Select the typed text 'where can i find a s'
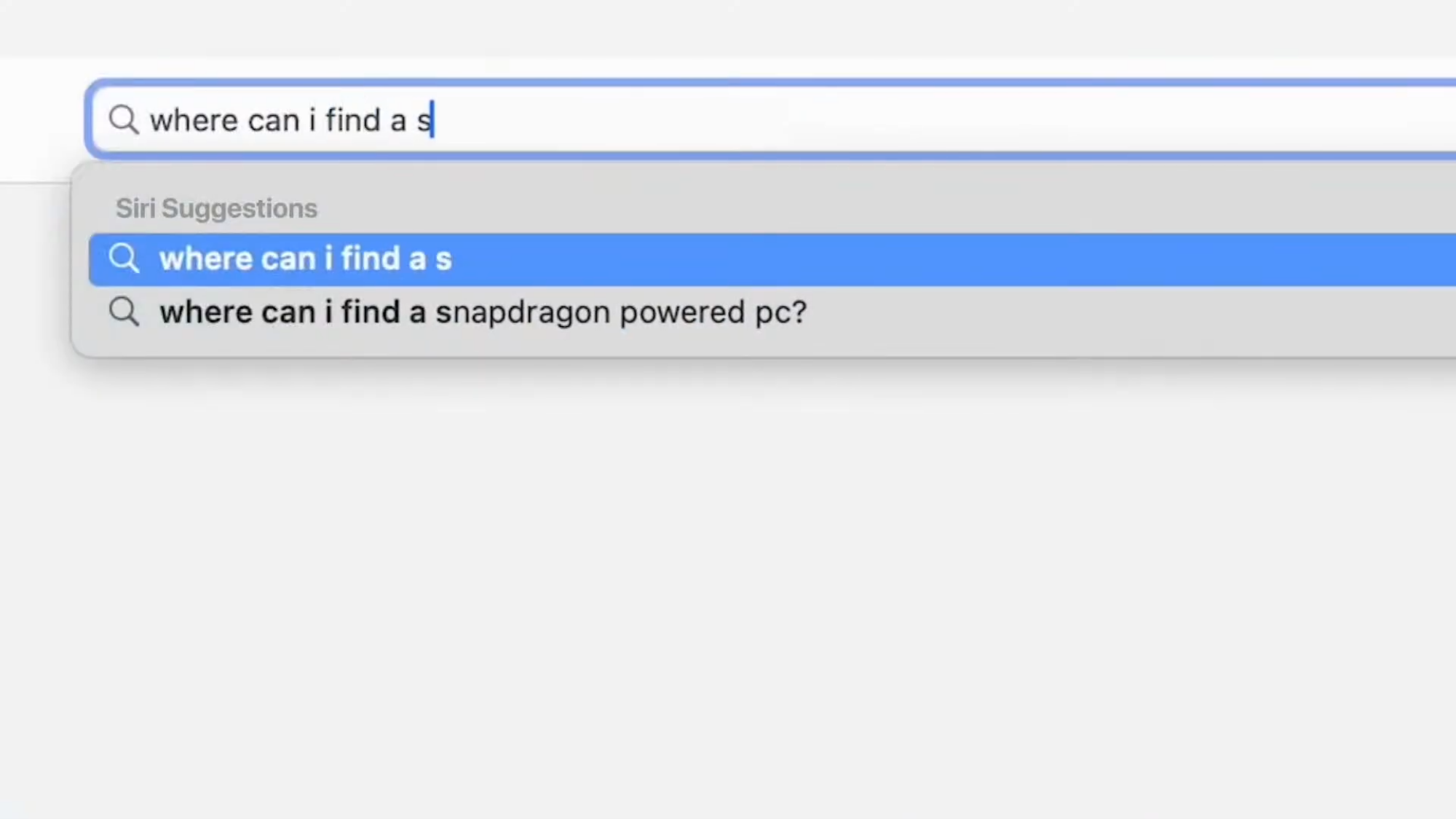 [290, 120]
